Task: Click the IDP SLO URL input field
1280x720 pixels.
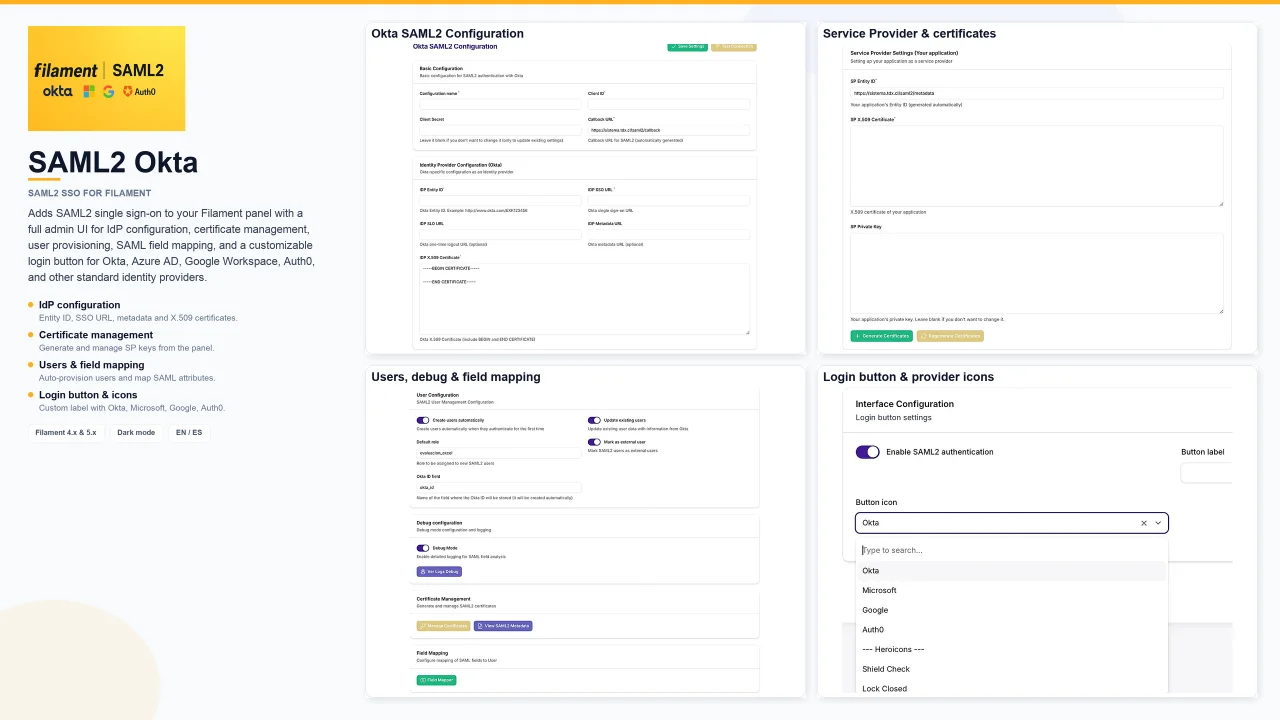Action: [x=500, y=234]
